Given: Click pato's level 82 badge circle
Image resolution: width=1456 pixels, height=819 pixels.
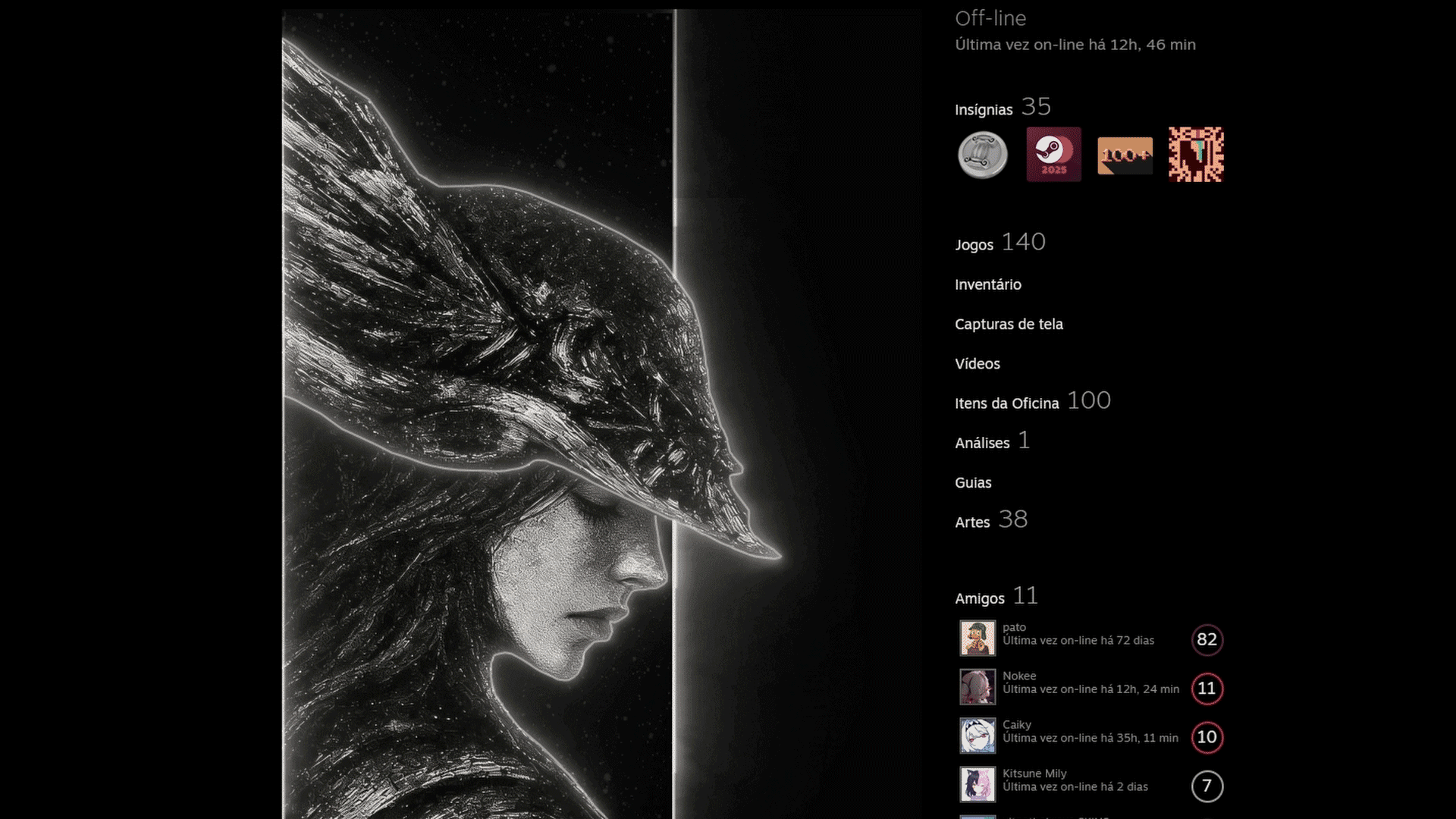Looking at the screenshot, I should tap(1207, 639).
